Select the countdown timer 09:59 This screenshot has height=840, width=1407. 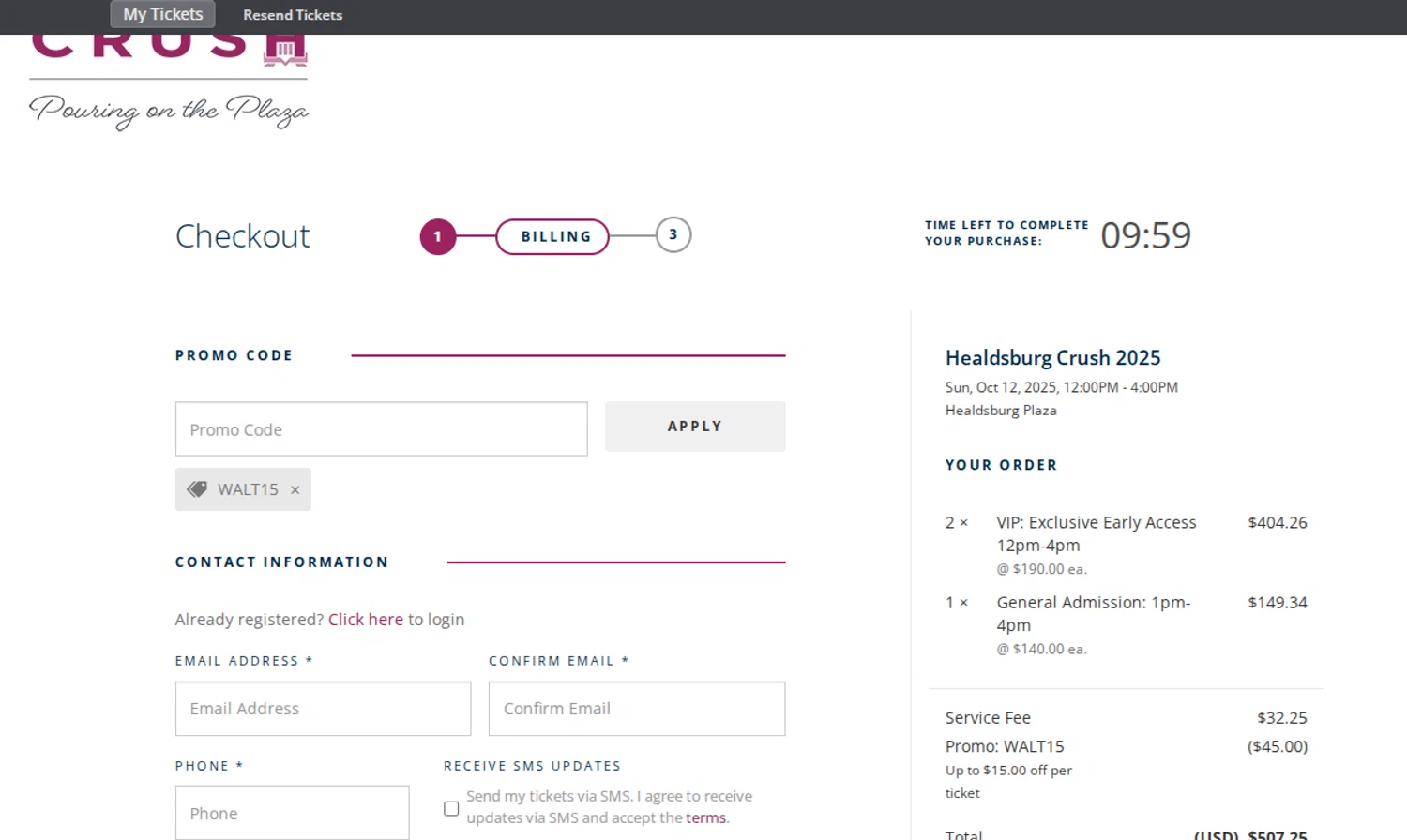[x=1146, y=235]
